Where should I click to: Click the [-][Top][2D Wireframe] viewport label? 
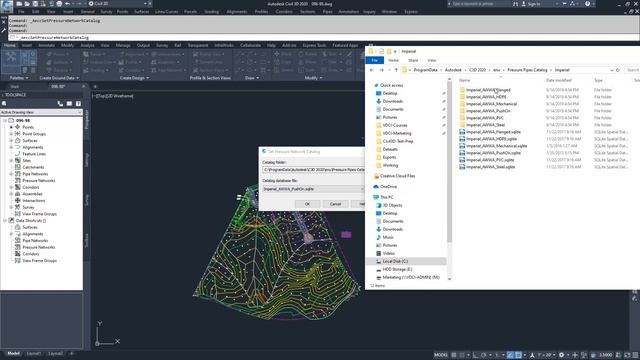pyautogui.click(x=114, y=96)
